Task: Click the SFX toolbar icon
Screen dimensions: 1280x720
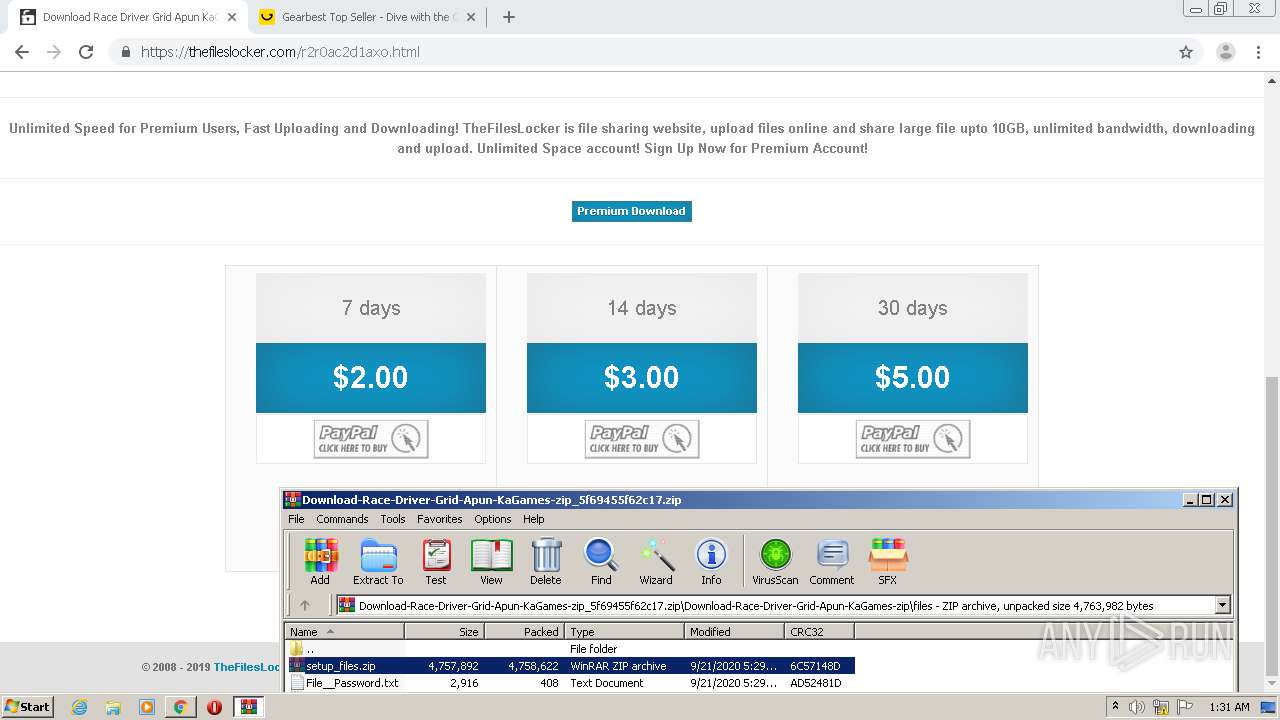Action: click(x=887, y=561)
